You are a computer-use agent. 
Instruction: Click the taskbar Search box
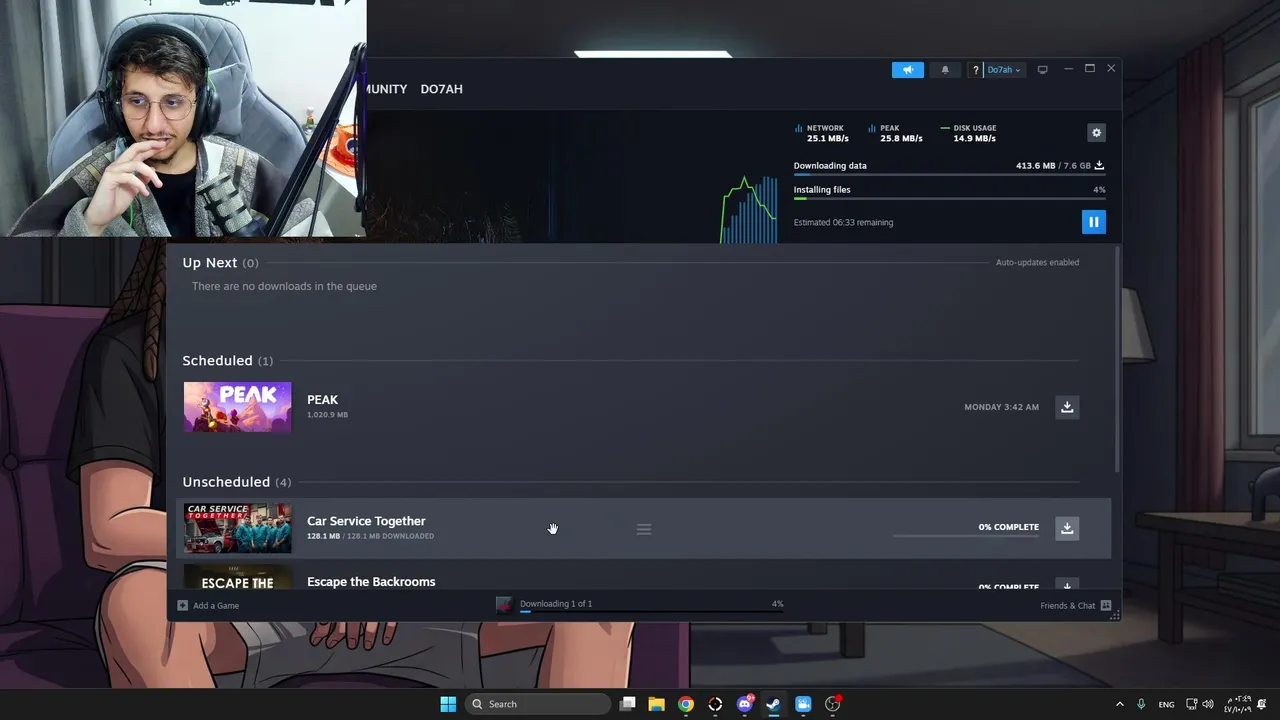(538, 704)
